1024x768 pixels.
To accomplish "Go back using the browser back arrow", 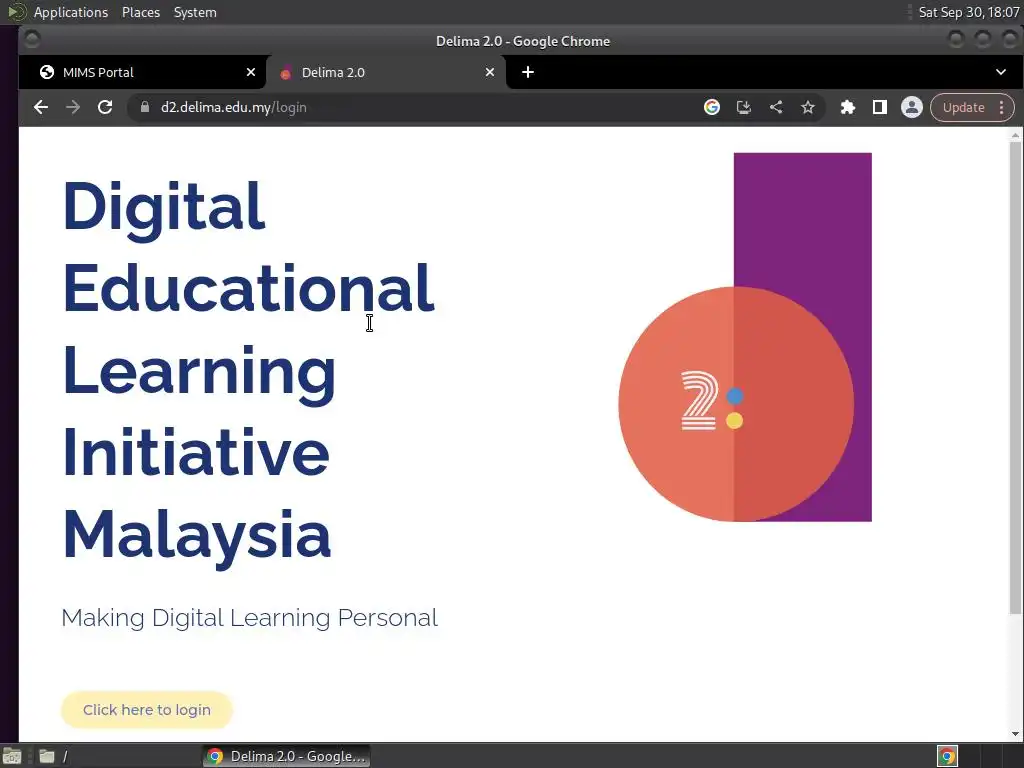I will [x=40, y=107].
